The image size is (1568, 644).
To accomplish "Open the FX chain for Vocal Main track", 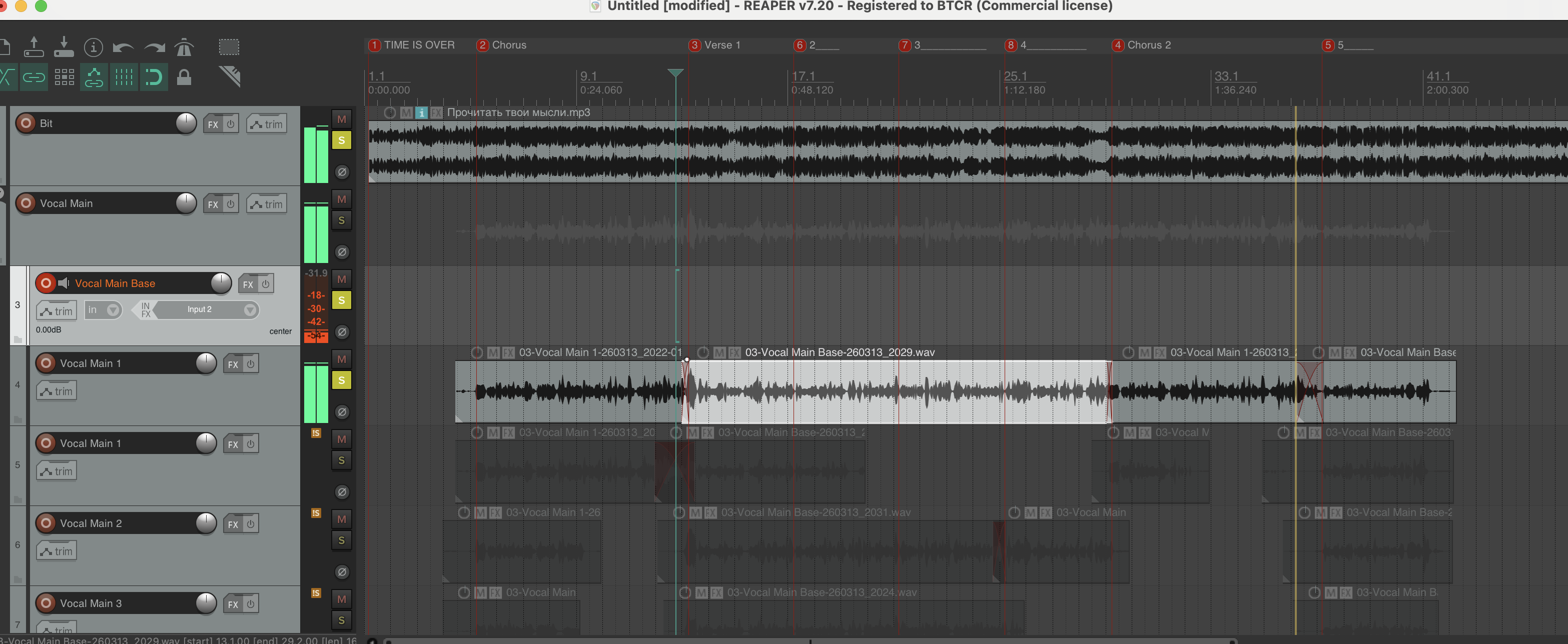I will [213, 204].
